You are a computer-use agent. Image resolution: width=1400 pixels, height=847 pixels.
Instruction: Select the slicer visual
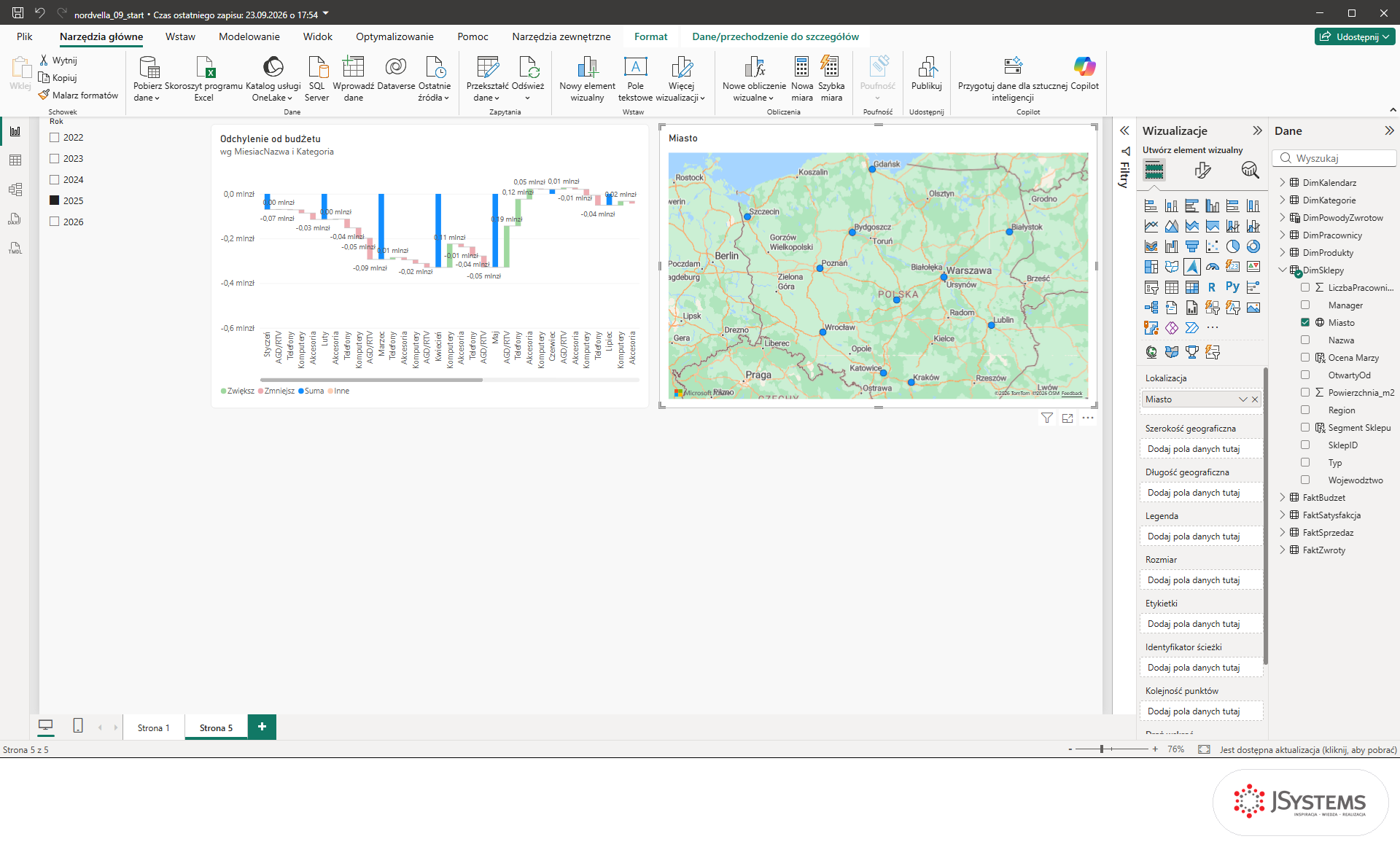(x=1151, y=287)
